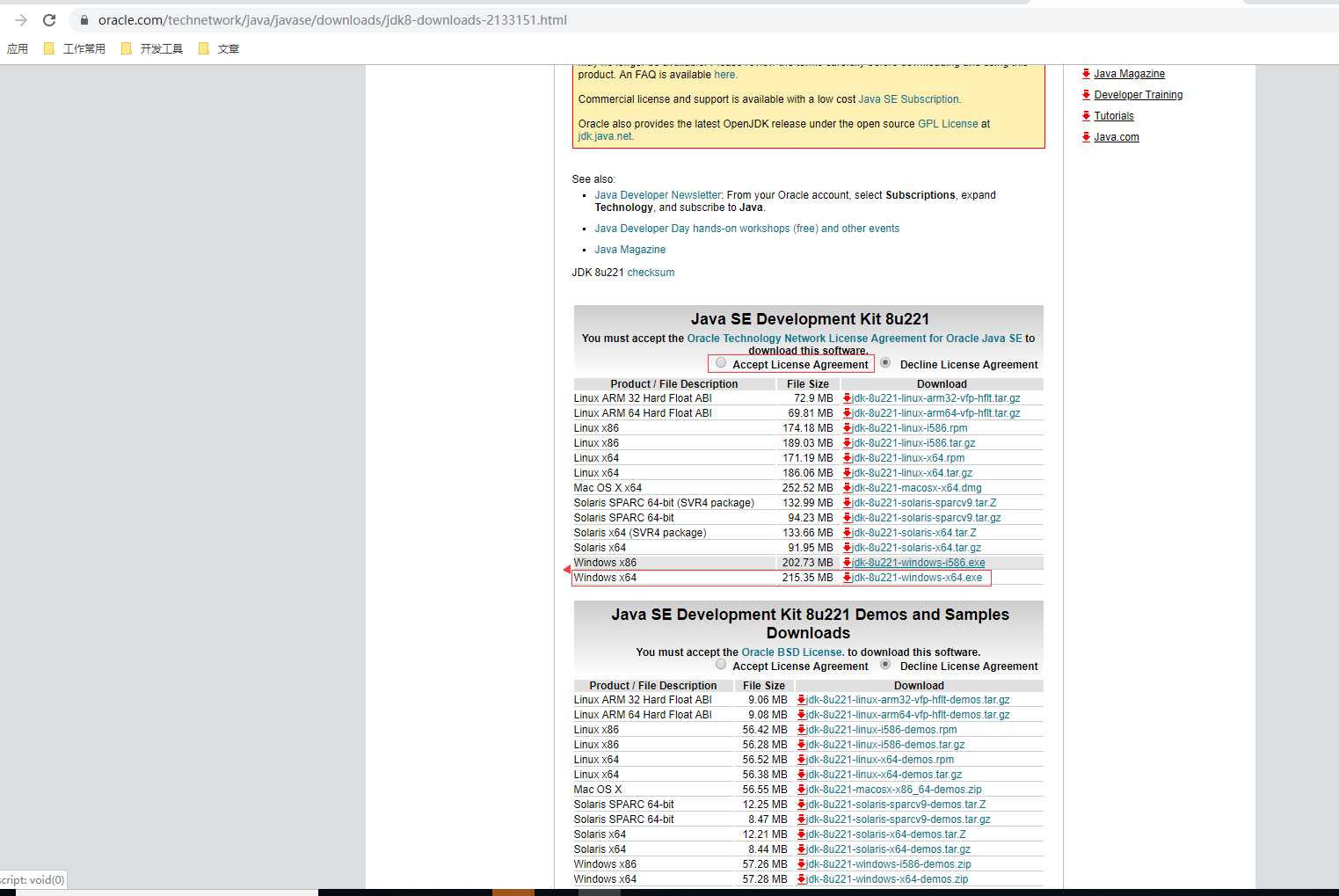This screenshot has height=896, width=1339.
Task: Click red arrow icon beside Developer Training
Action: (1087, 95)
